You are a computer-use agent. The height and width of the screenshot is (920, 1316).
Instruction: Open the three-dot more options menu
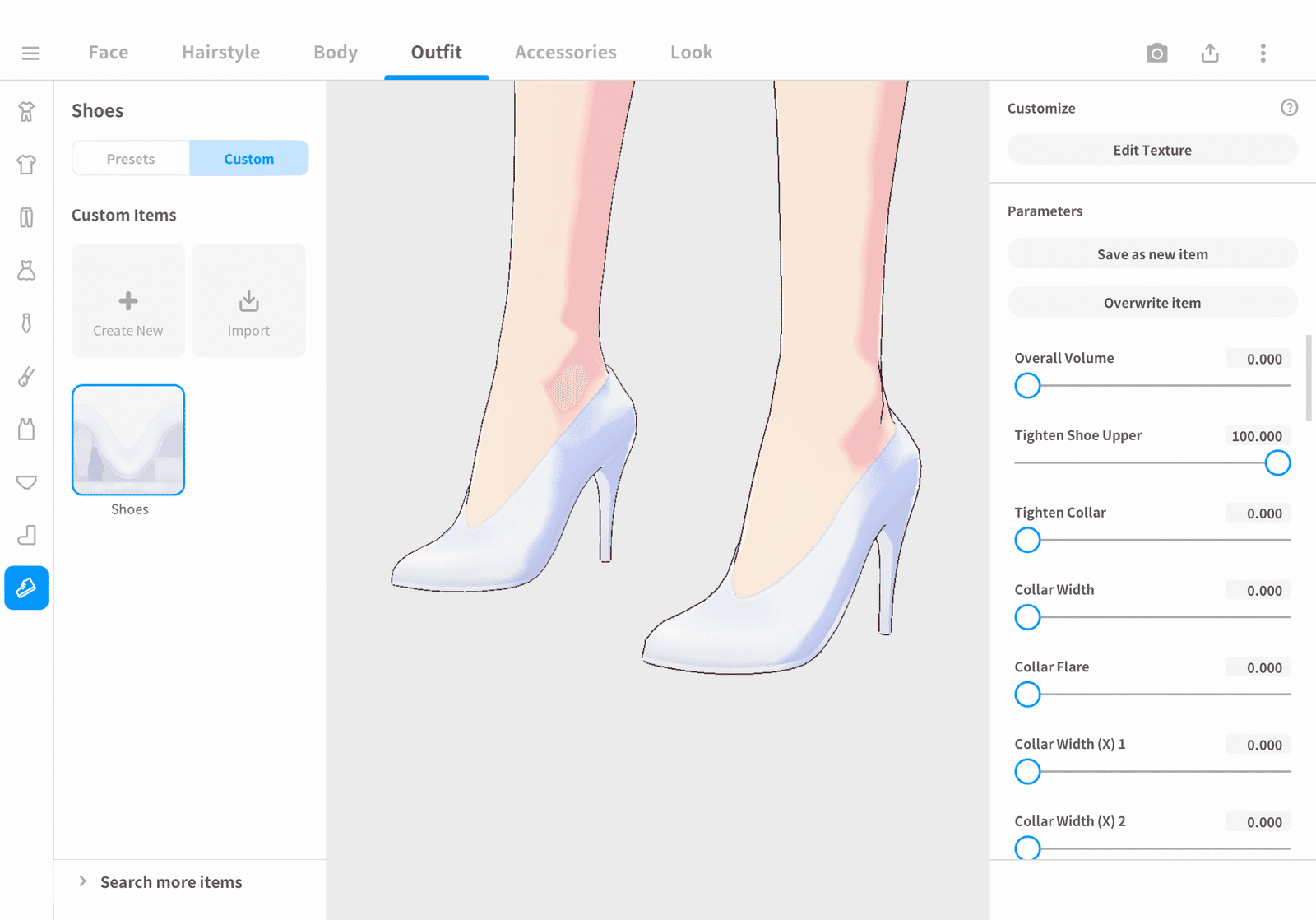coord(1263,53)
